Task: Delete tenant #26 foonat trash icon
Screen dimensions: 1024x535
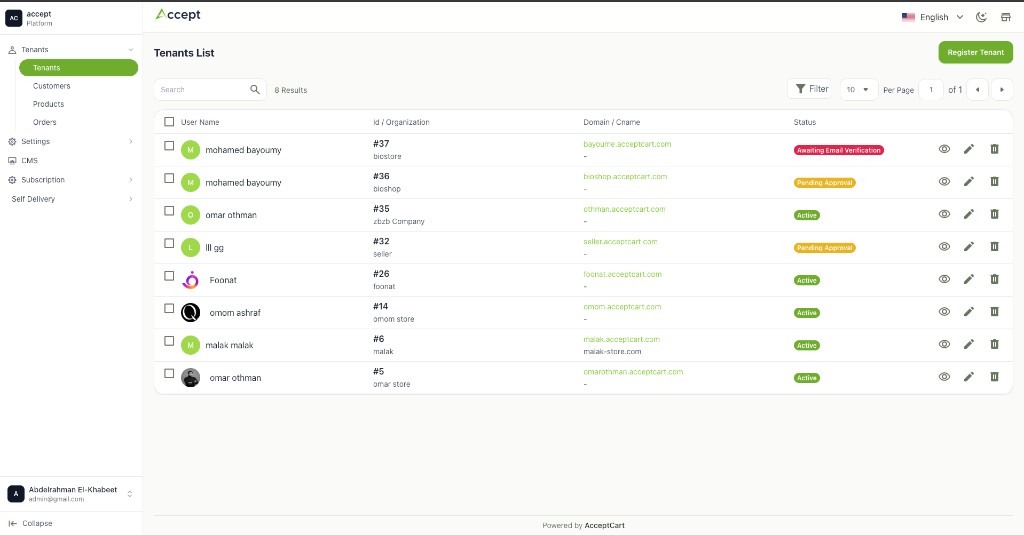Action: coord(995,279)
